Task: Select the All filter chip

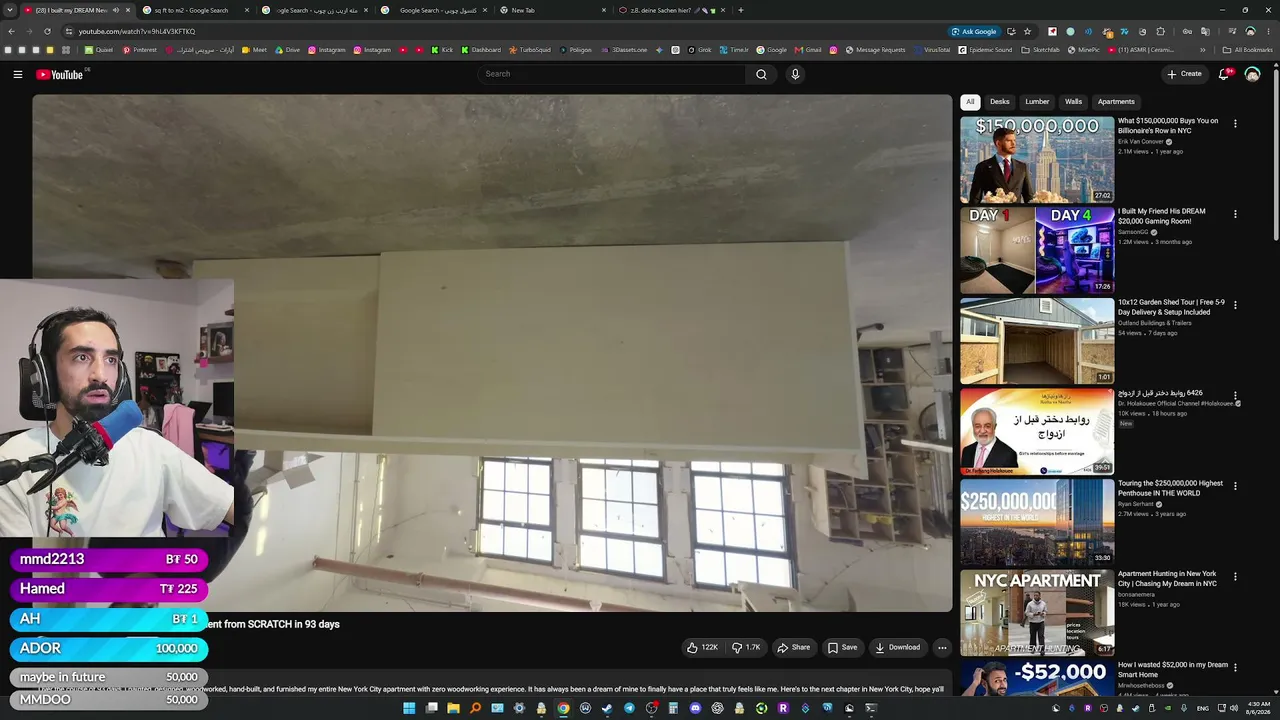Action: pos(970,102)
